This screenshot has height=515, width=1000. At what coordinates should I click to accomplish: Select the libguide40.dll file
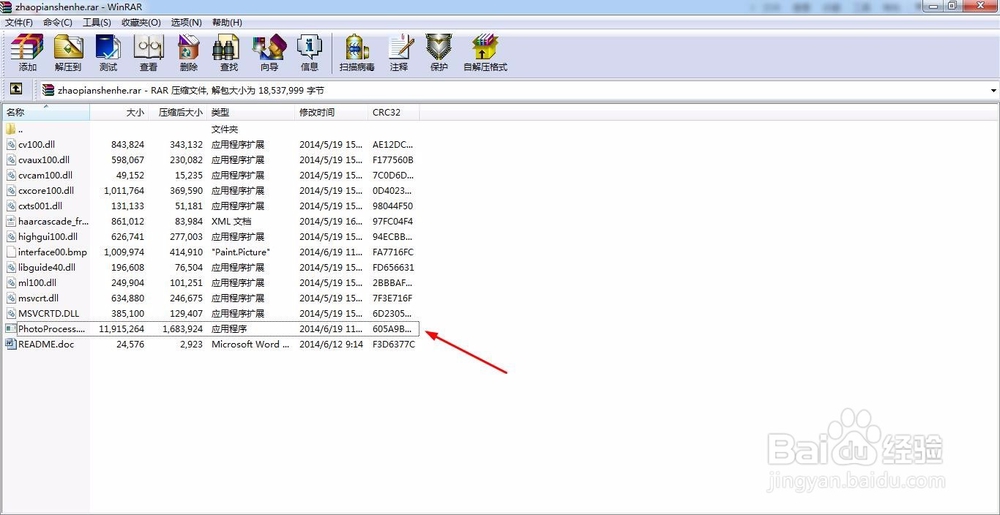[x=210, y=267]
